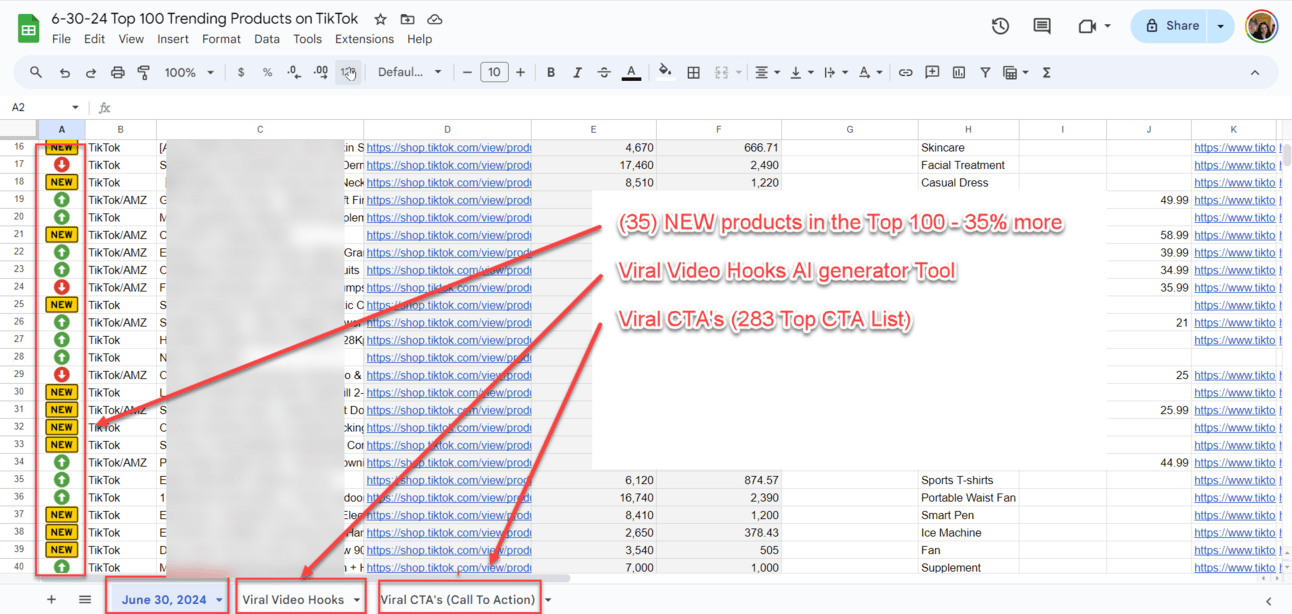Expand the font family dropdown
Screen dimensions: 1292x614
pyautogui.click(x=409, y=73)
